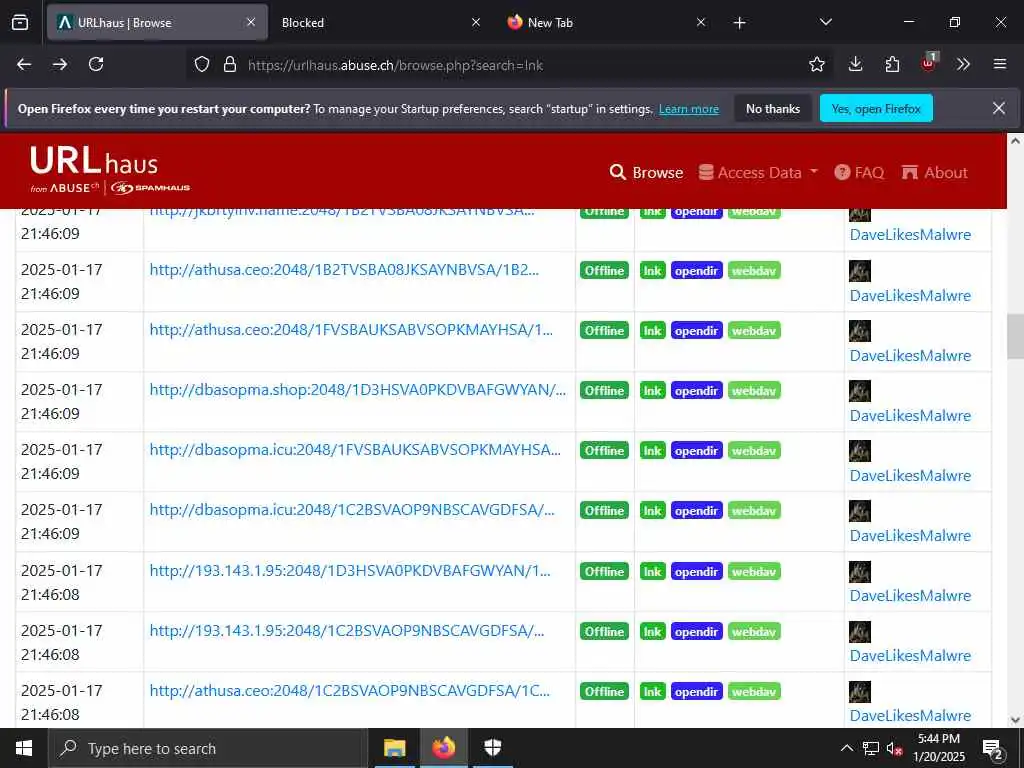Viewport: 1024px width, 768px height.
Task: Click the scrollbar up arrow
Action: [x=1015, y=140]
